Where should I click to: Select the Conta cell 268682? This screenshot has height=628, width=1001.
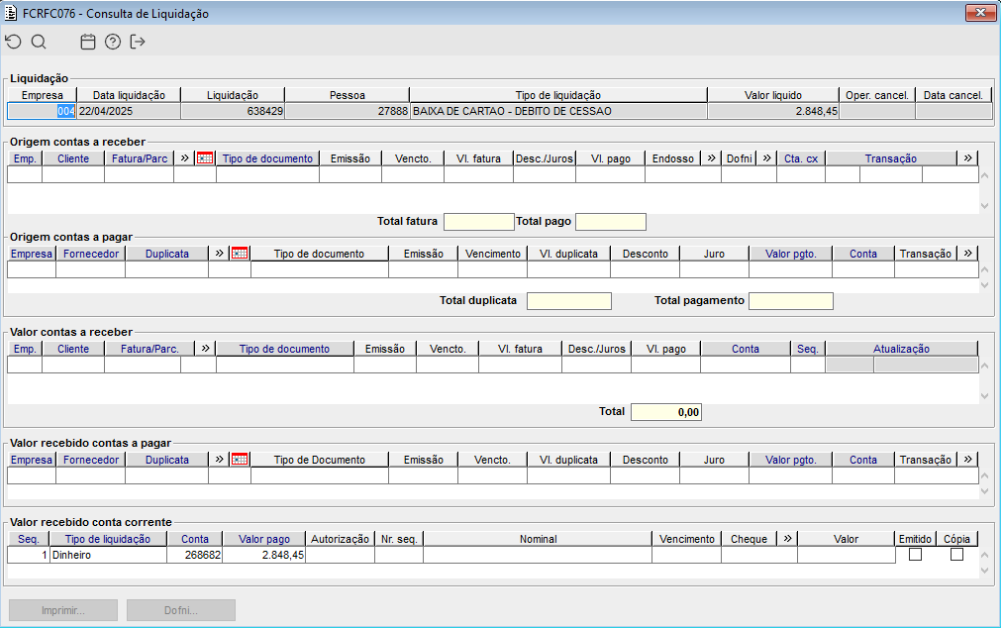(195, 555)
